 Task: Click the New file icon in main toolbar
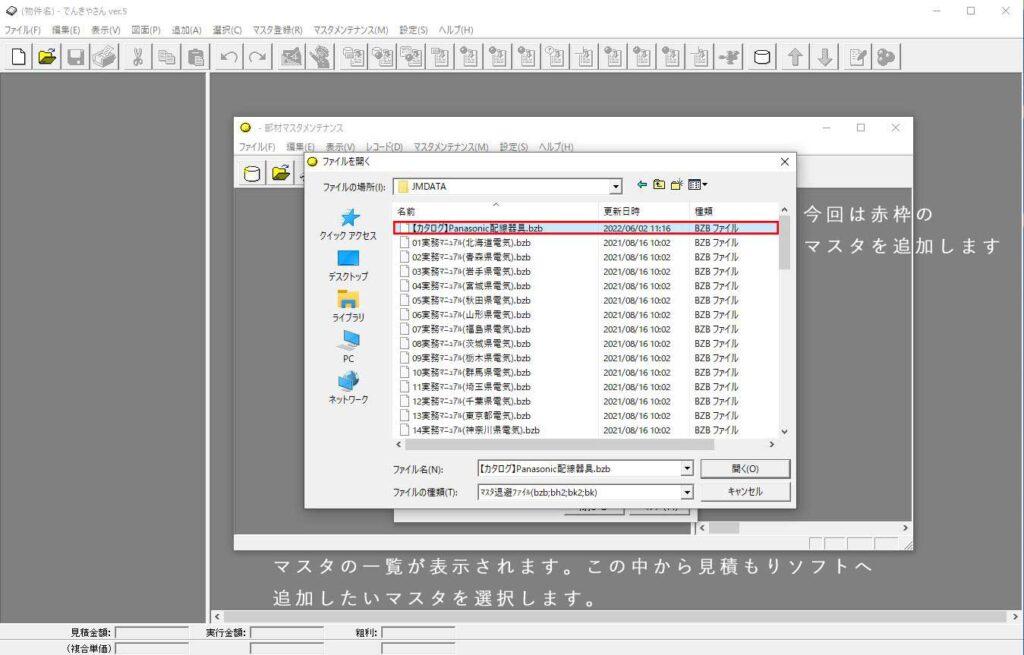[18, 57]
